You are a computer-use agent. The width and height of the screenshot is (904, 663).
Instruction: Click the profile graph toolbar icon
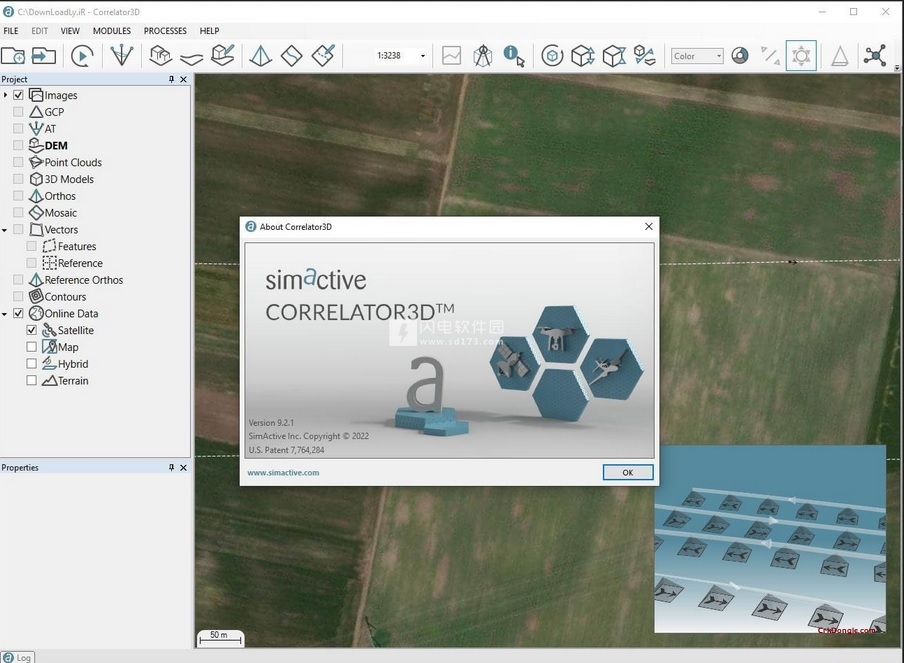coord(451,56)
